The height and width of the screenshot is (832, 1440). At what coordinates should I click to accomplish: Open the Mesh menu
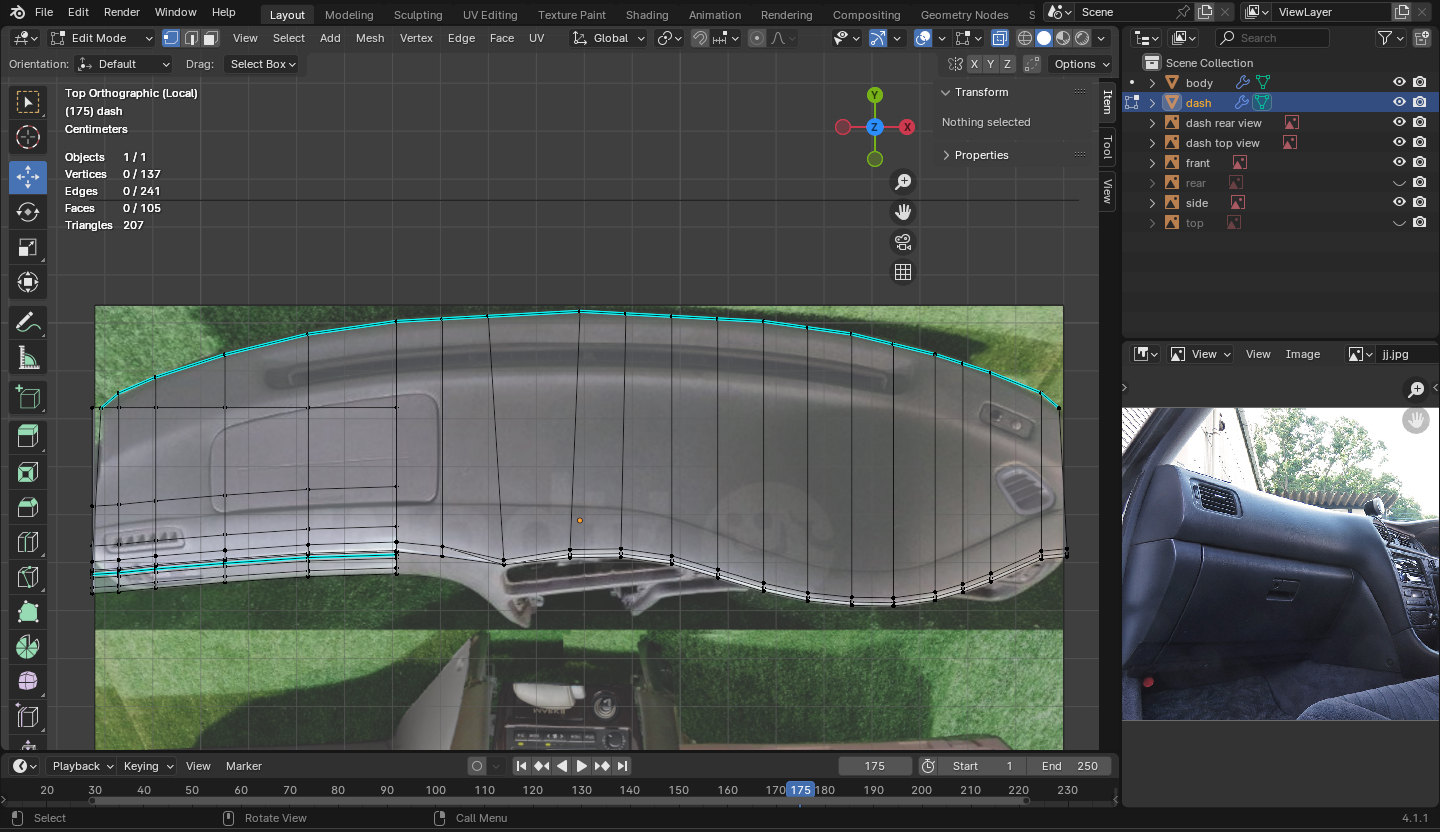click(x=369, y=38)
